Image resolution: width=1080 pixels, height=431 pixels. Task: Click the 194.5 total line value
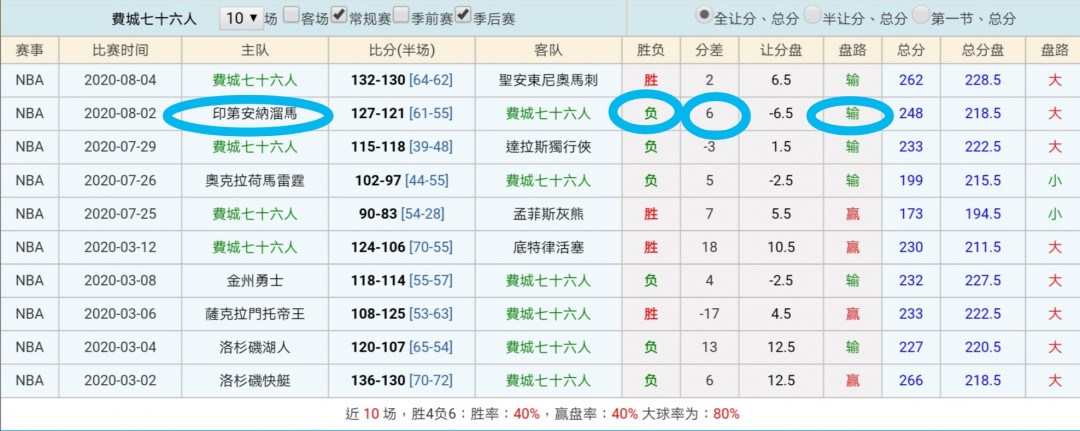(x=983, y=213)
